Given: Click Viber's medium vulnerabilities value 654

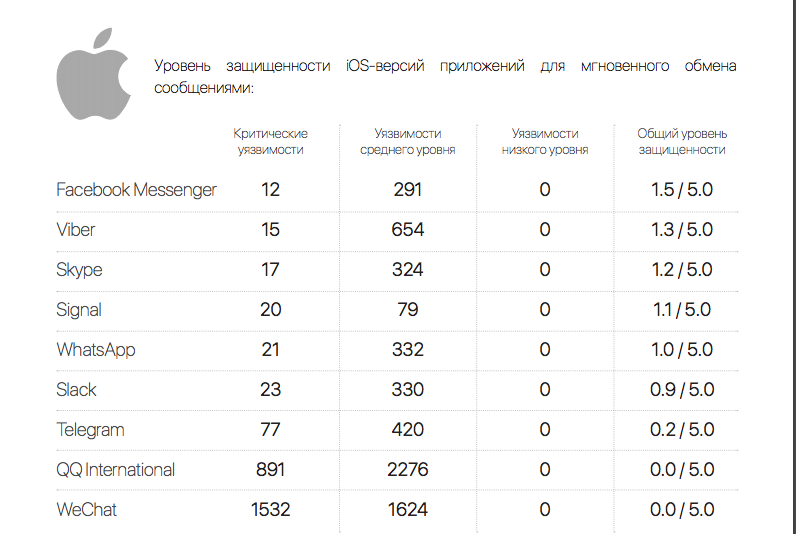Looking at the screenshot, I should tap(407, 230).
